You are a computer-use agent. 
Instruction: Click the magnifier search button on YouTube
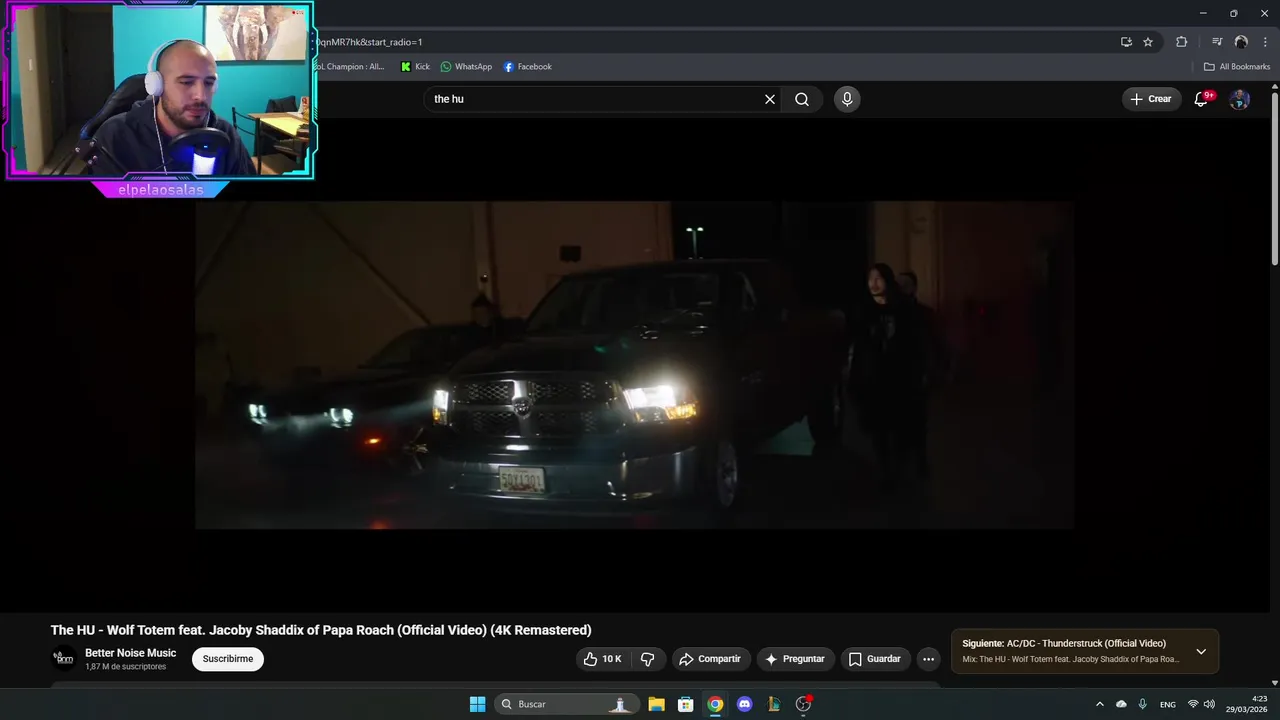802,99
